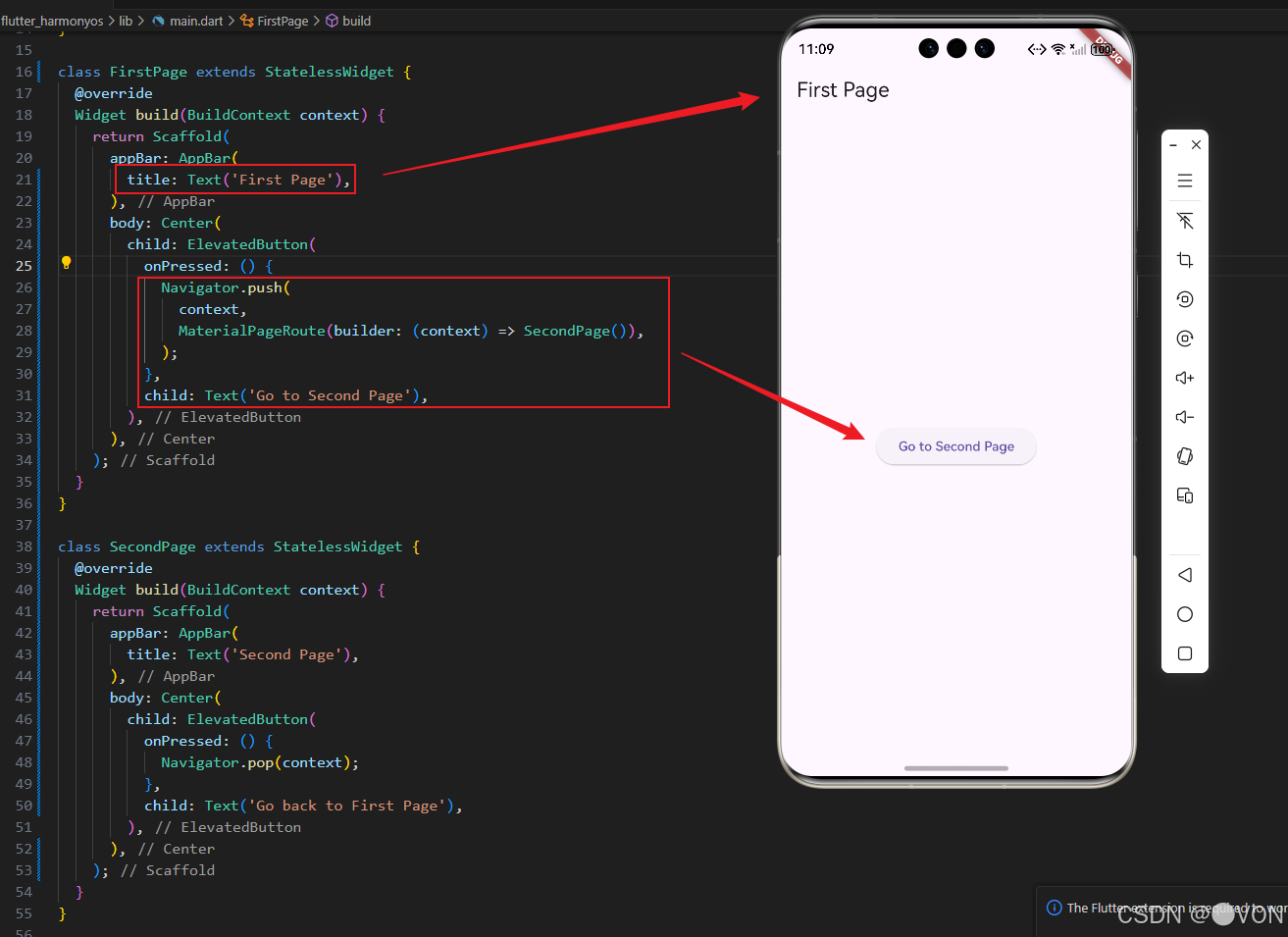1288x937 pixels.
Task: Click 'appBar: AppBar(' on line 42
Action: (x=174, y=633)
